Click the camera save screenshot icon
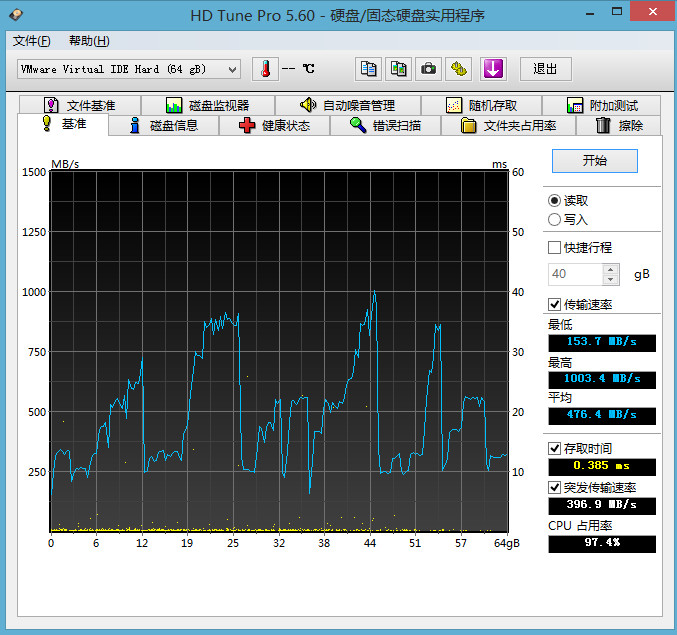 click(x=428, y=69)
